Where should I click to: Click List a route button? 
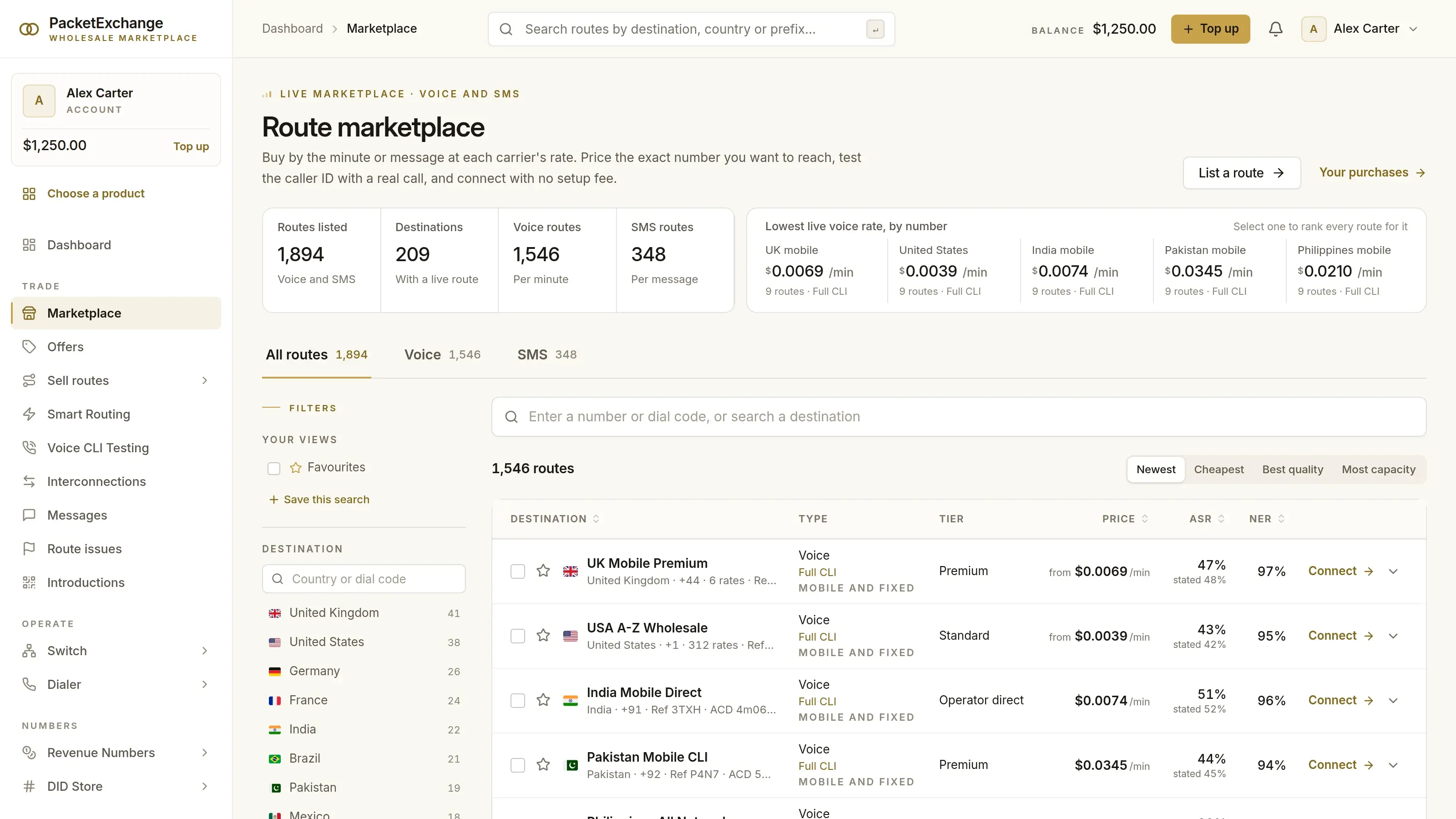point(1241,173)
